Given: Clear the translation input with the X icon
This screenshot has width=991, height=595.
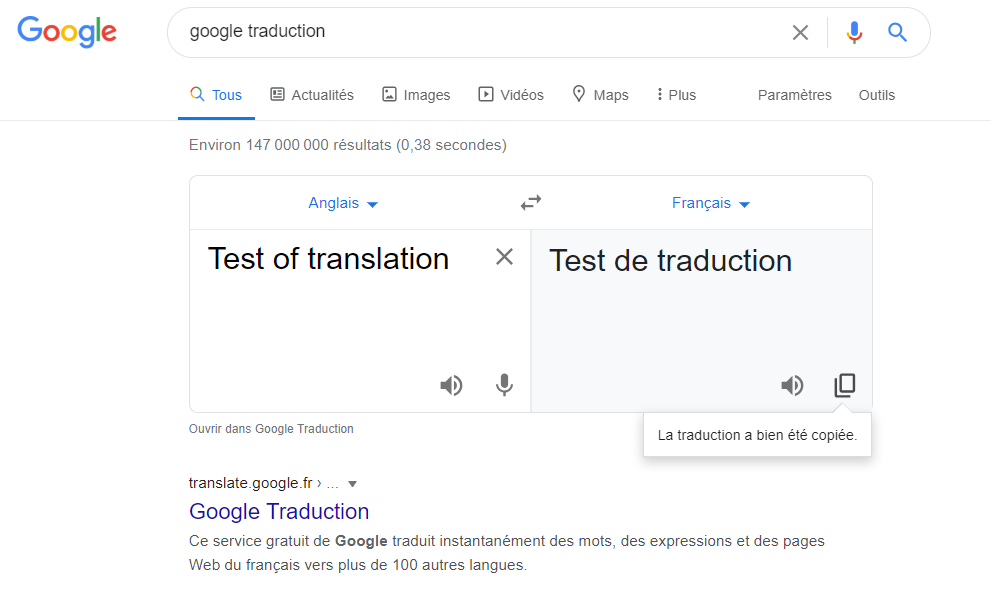Looking at the screenshot, I should 504,257.
